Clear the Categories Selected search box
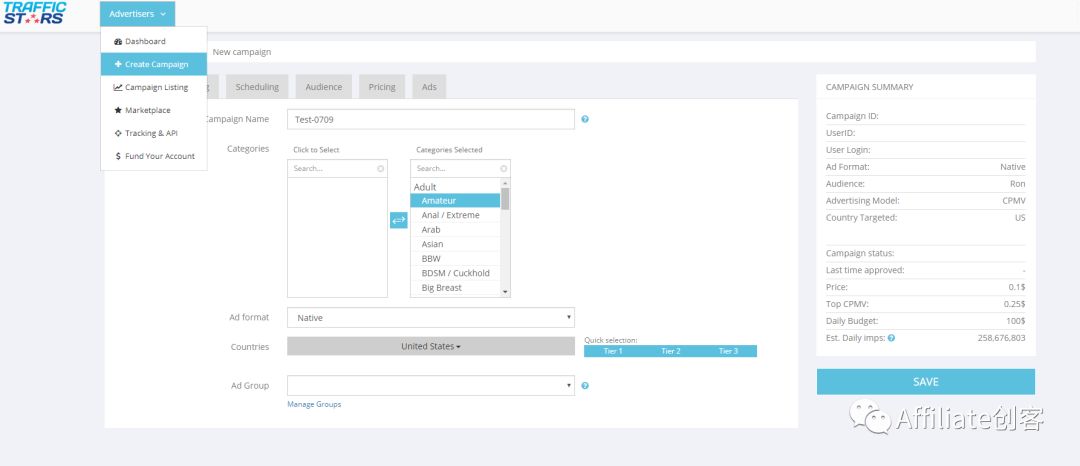The width and height of the screenshot is (1080, 466). [x=503, y=169]
